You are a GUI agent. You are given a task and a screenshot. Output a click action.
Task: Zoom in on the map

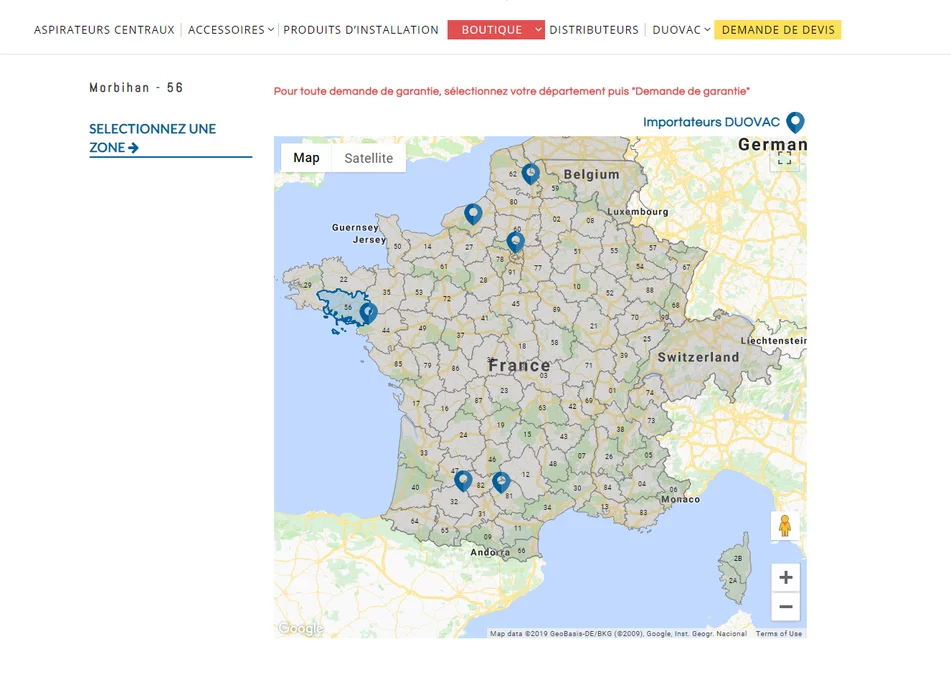click(785, 578)
